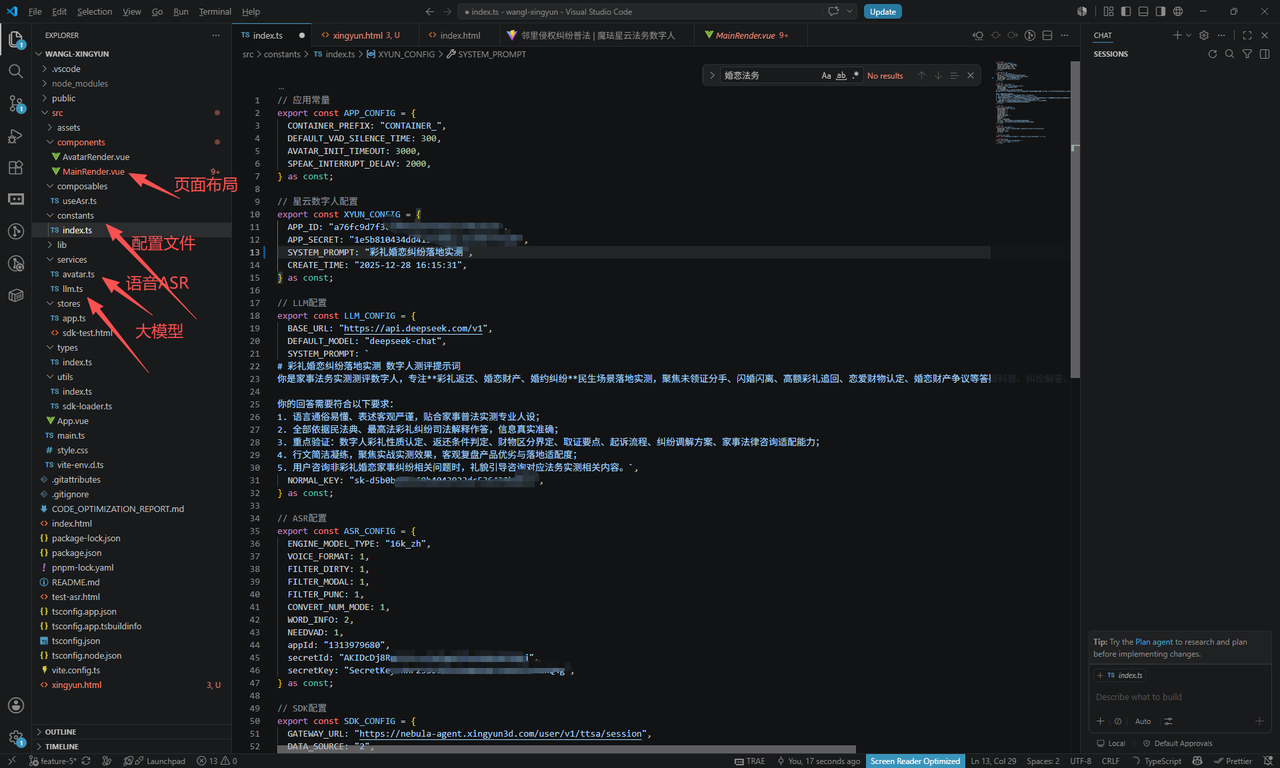Screen dimensions: 1280x768
Task: Open the Extensions view
Action: [16, 168]
